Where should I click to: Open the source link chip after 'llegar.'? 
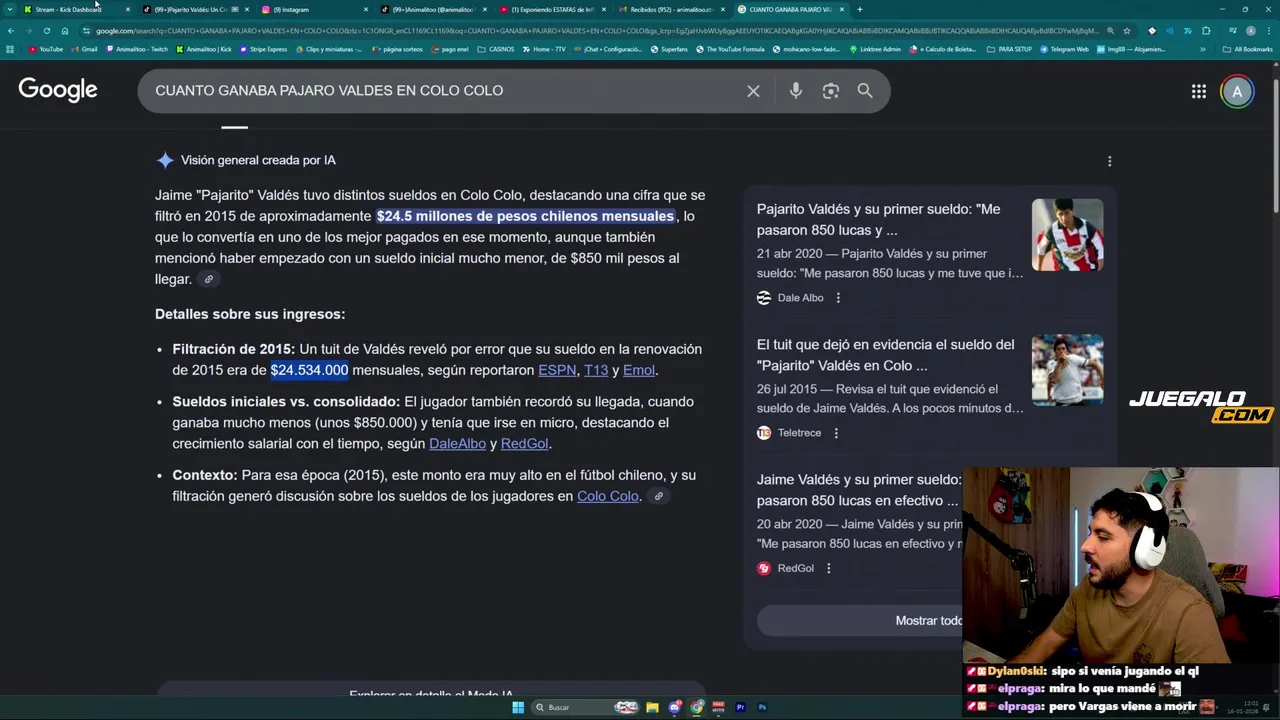pos(208,280)
